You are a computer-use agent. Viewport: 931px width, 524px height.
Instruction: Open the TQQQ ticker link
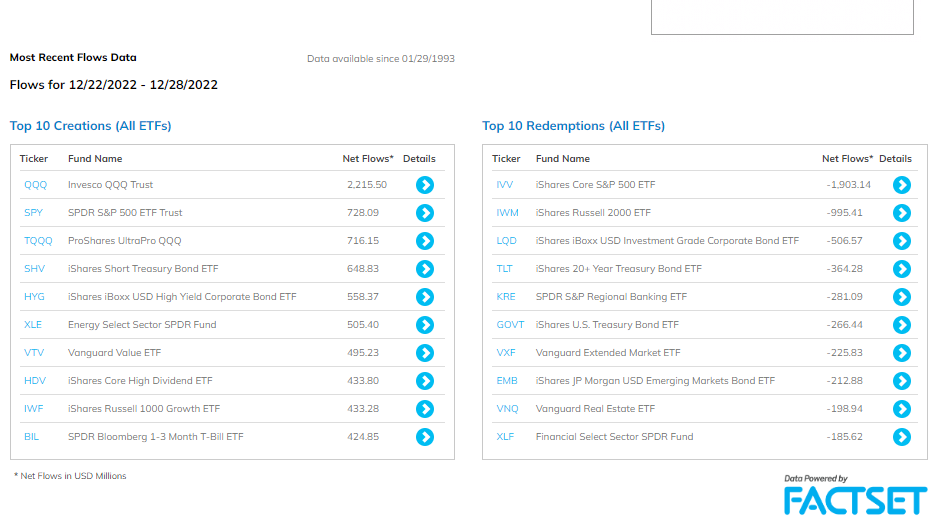(x=38, y=241)
